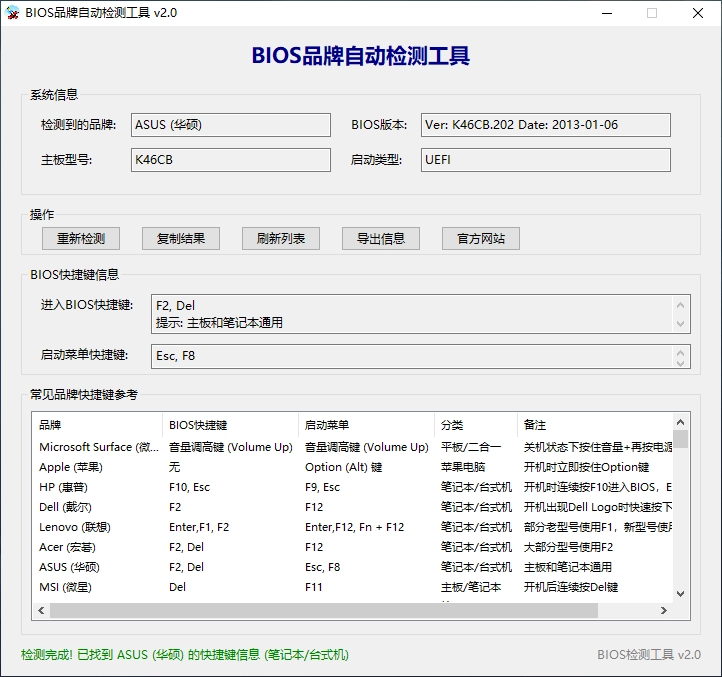
Task: Click 开机后连续按Del键 note cell
Action: point(571,587)
